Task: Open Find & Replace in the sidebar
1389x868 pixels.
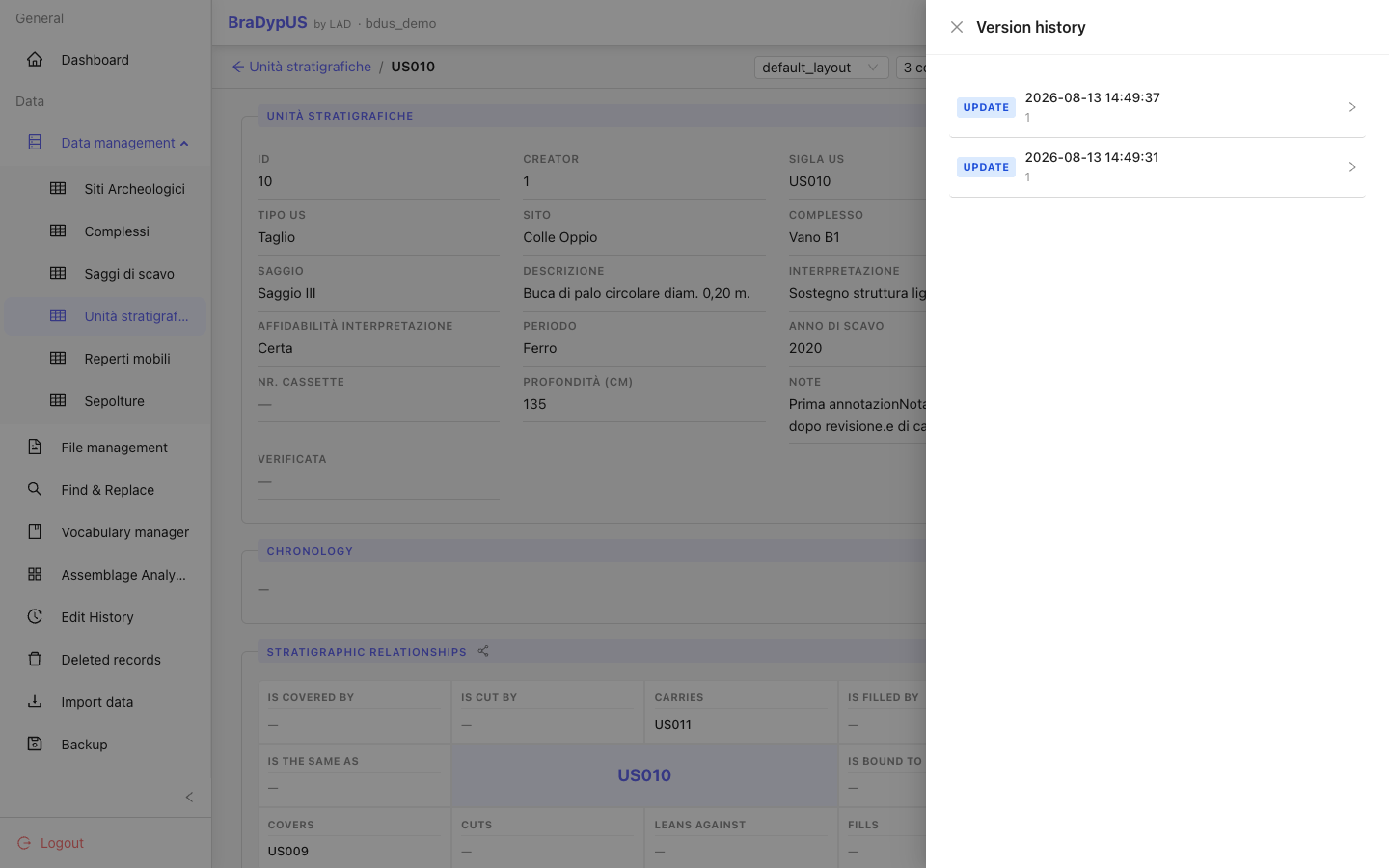Action: [x=106, y=490]
